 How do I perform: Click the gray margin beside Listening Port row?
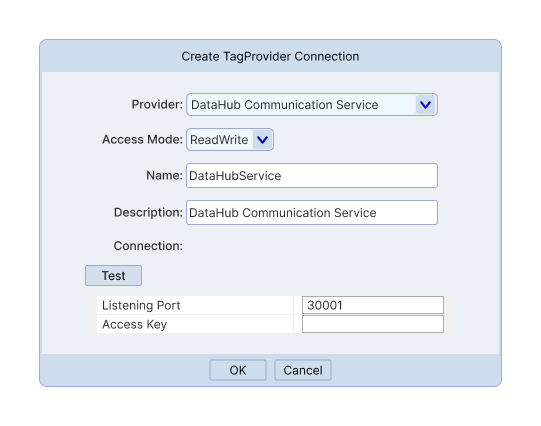click(91, 305)
